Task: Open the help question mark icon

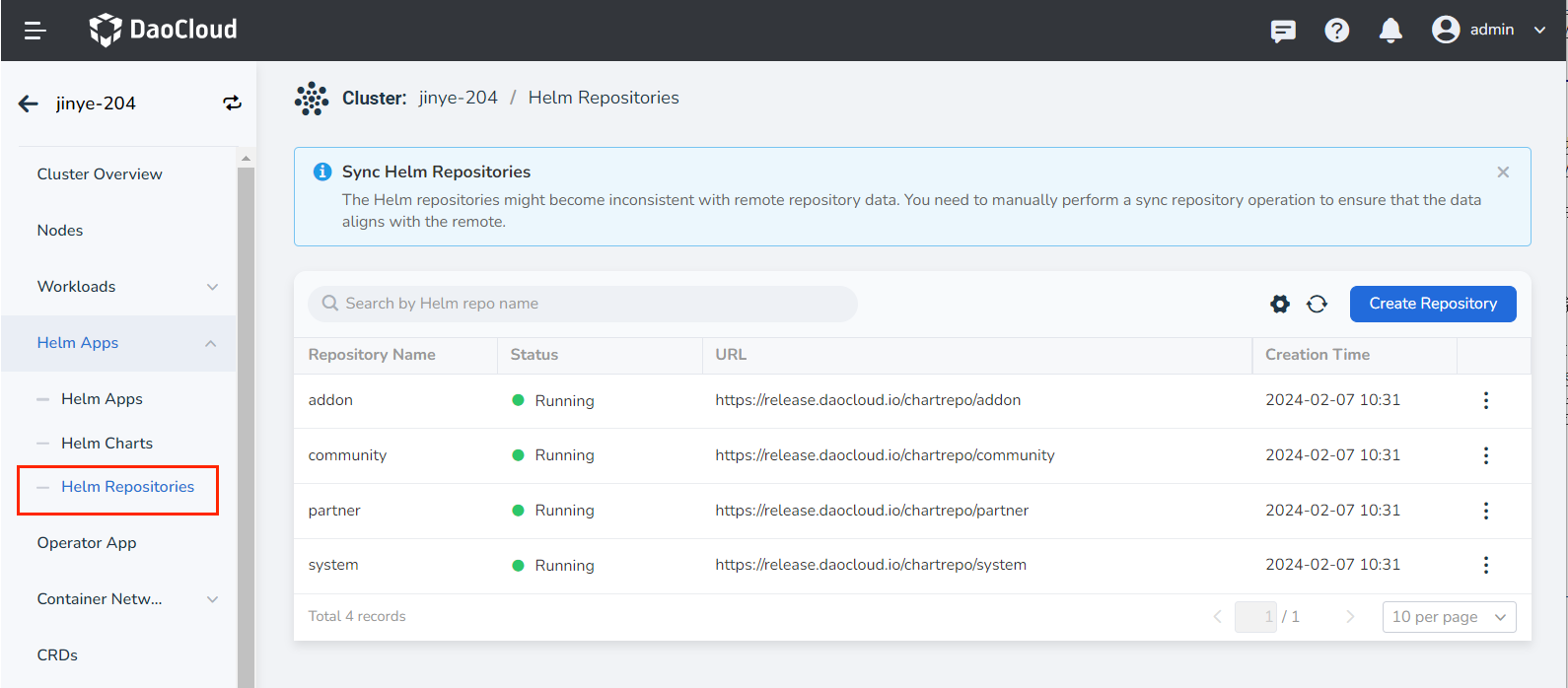Action: [x=1336, y=31]
